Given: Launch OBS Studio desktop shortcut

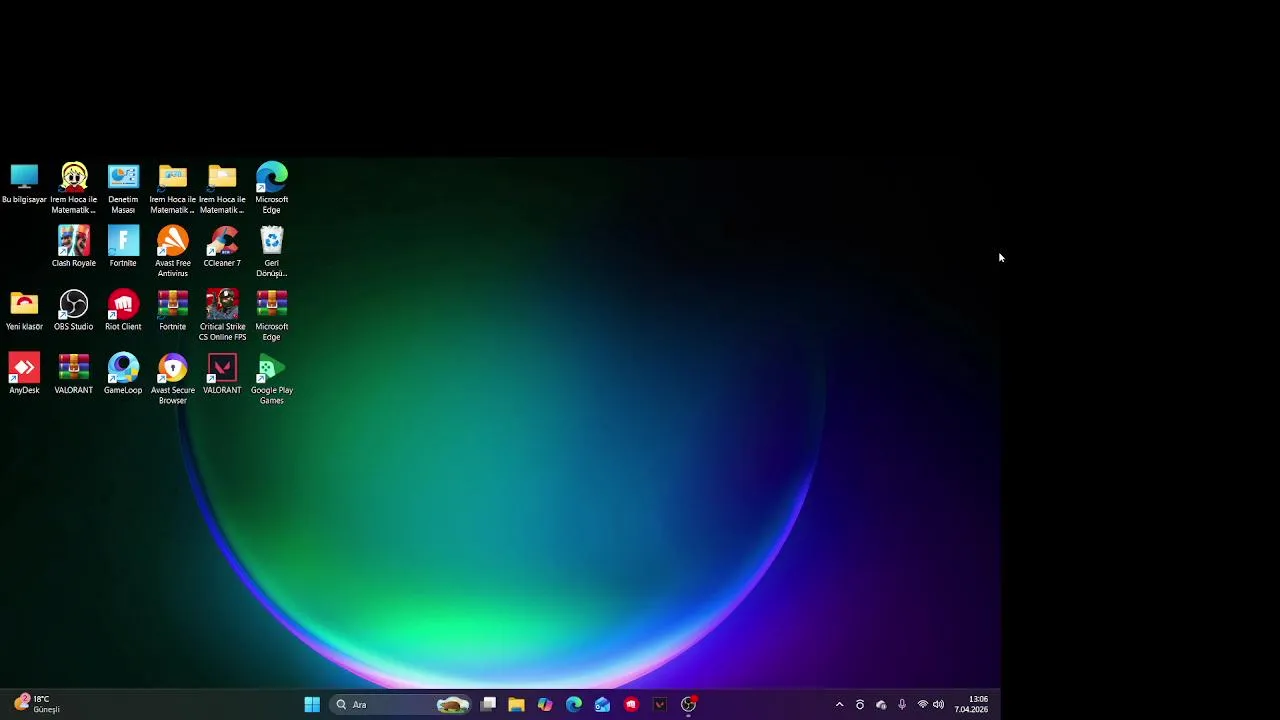Looking at the screenshot, I should point(74,311).
